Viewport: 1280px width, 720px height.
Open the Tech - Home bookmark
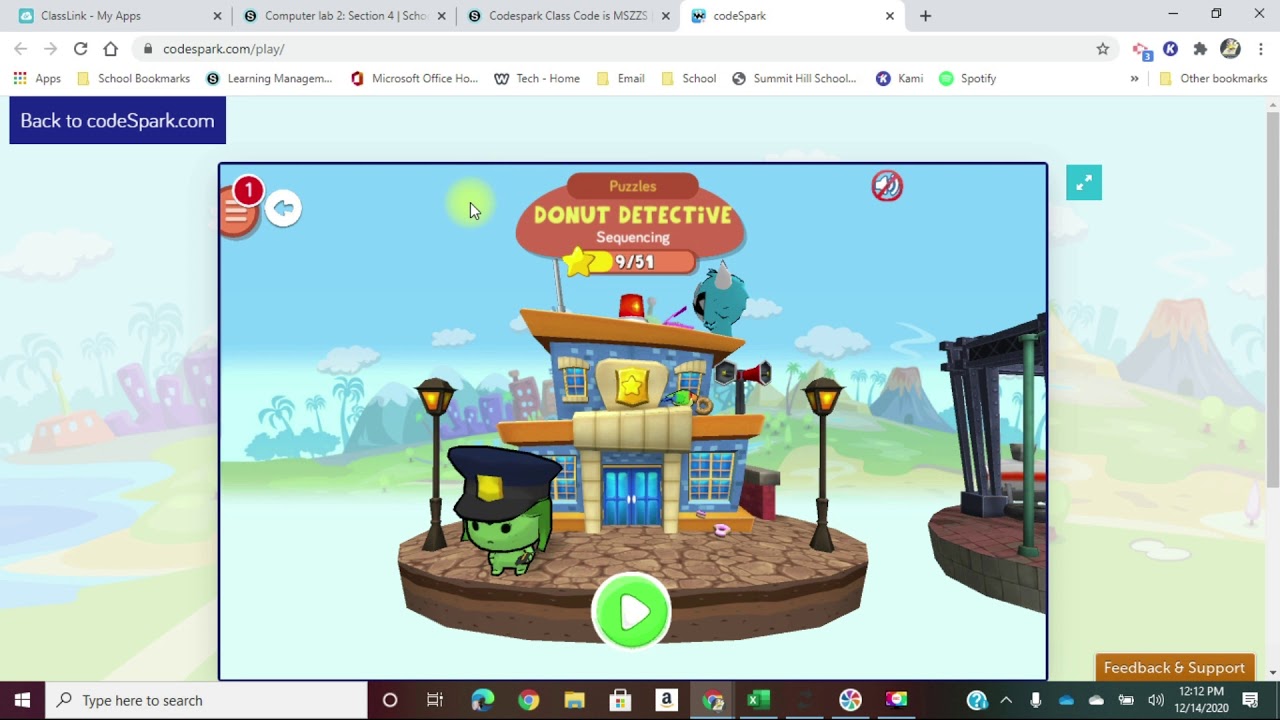click(x=537, y=78)
